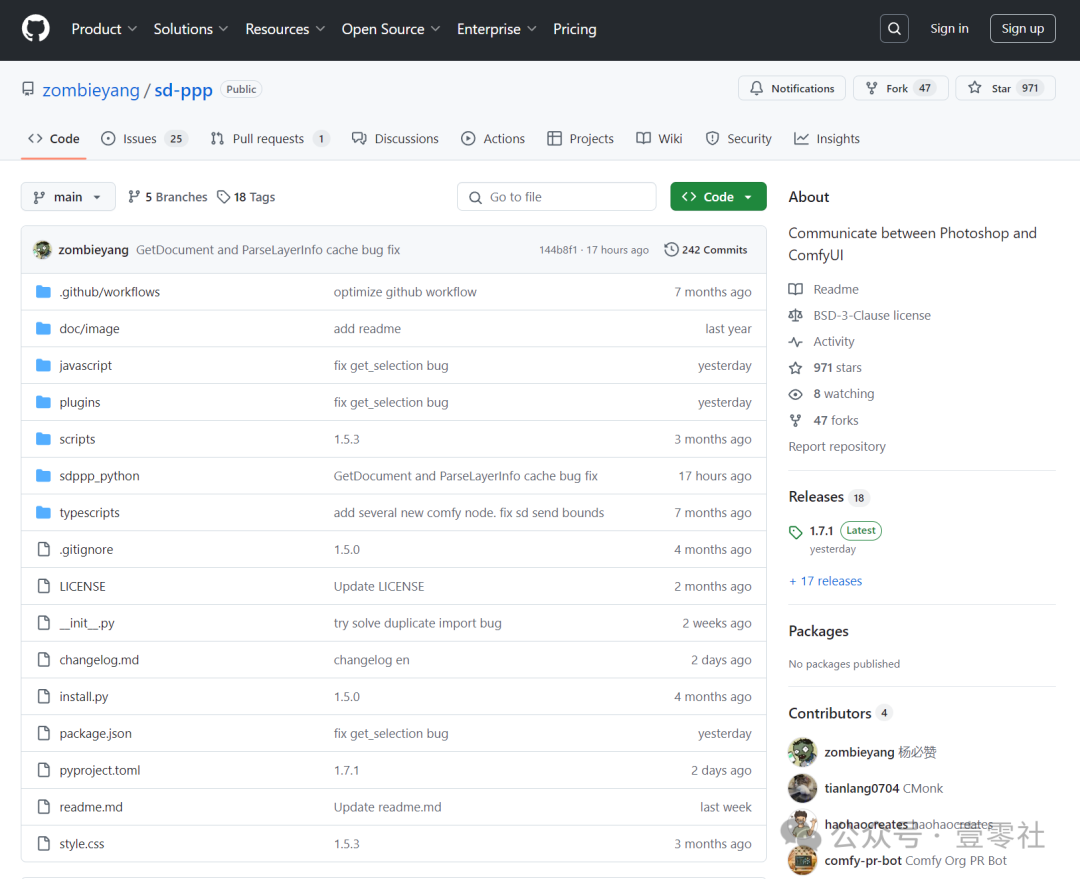View the 18 Tags link

(x=246, y=197)
